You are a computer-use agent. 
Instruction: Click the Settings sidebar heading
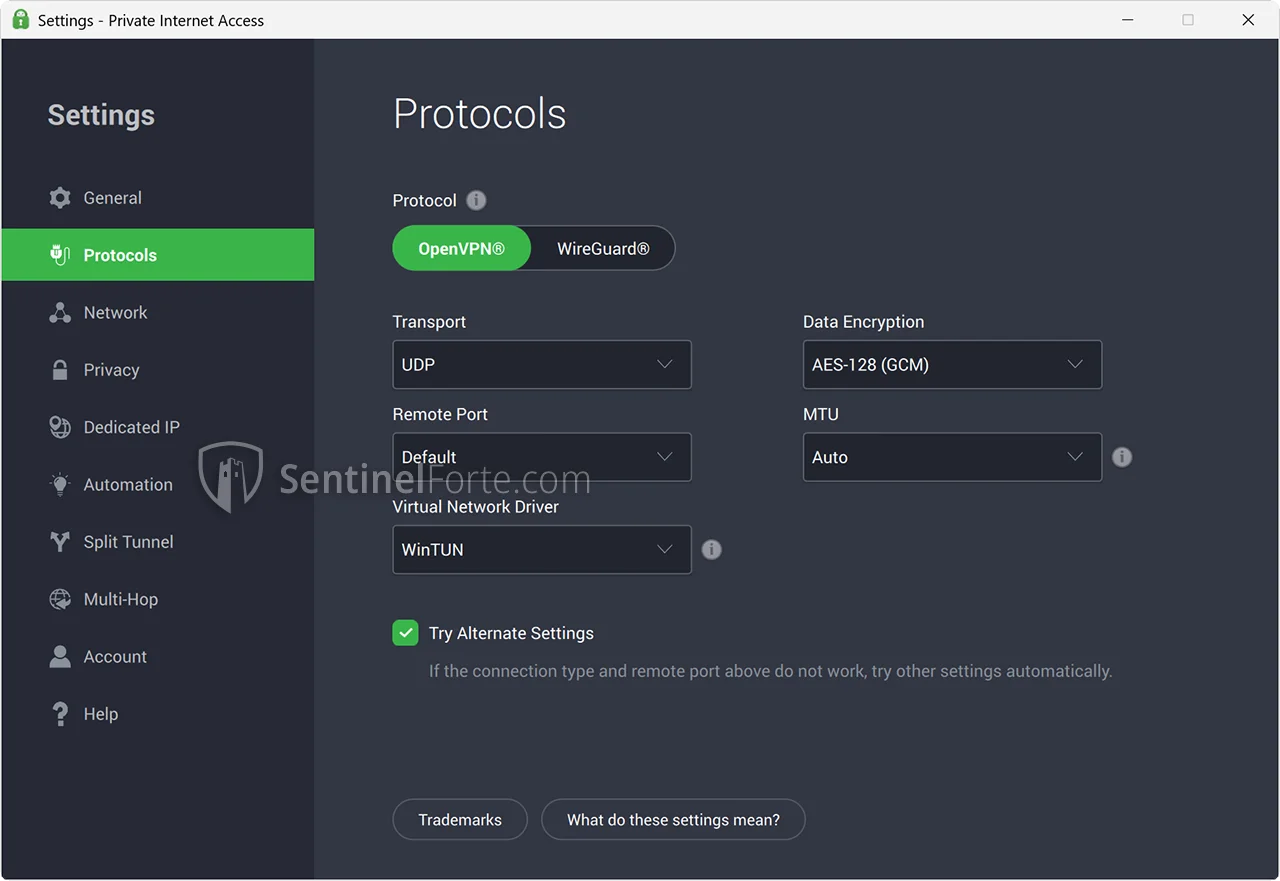[101, 115]
